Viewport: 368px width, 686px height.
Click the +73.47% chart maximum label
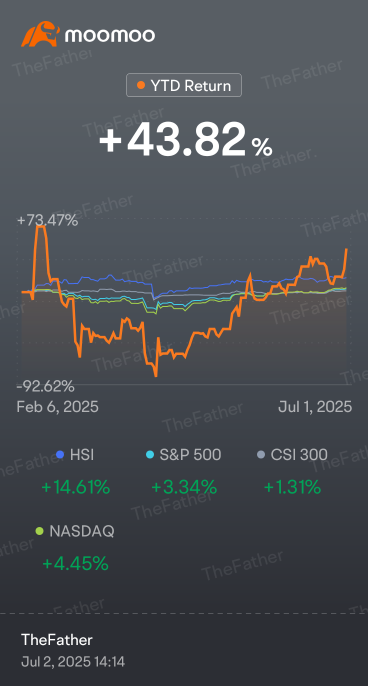[47, 220]
